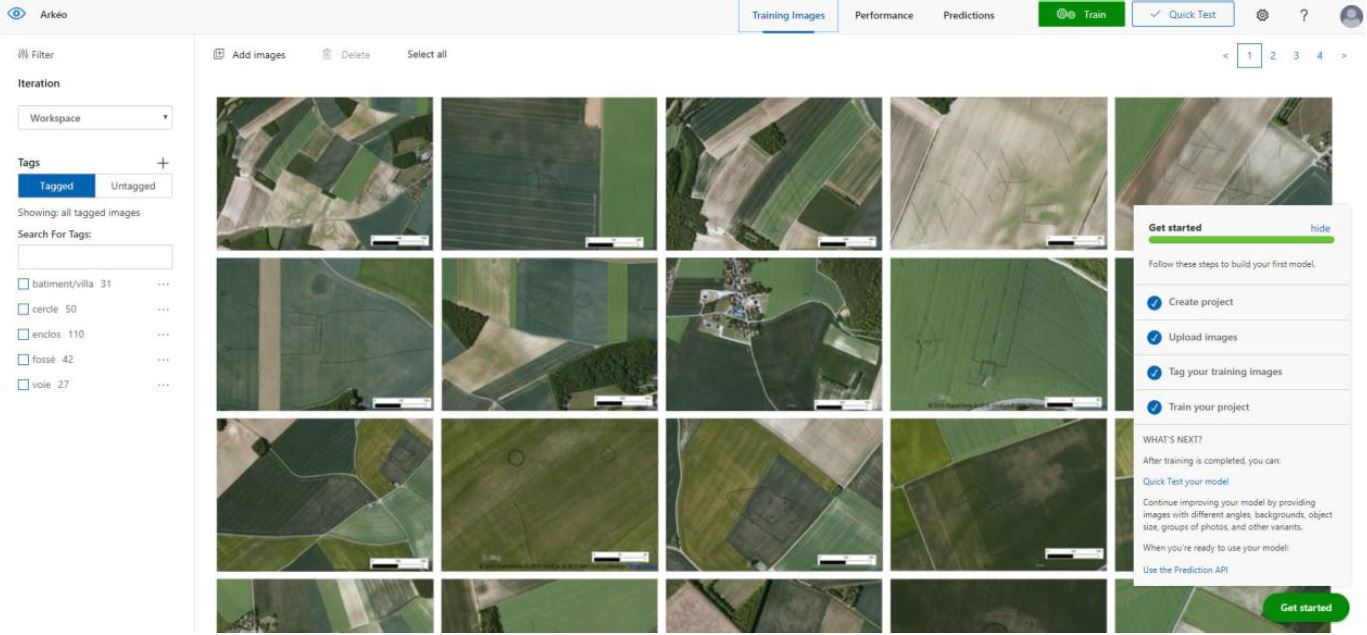Open options ellipsis for voie tag
1367x635 pixels.
[x=163, y=385]
